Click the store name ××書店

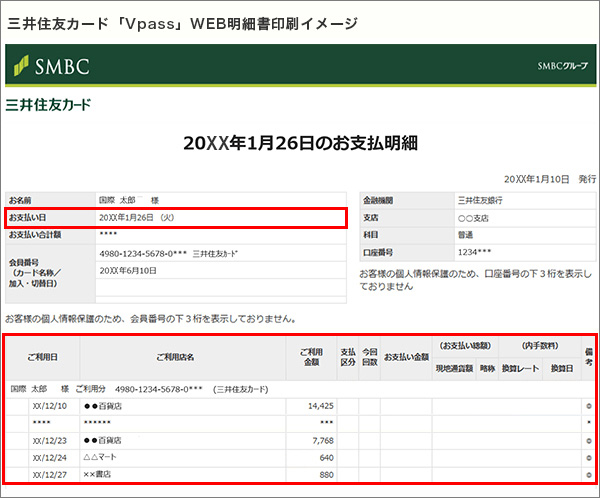97,474
